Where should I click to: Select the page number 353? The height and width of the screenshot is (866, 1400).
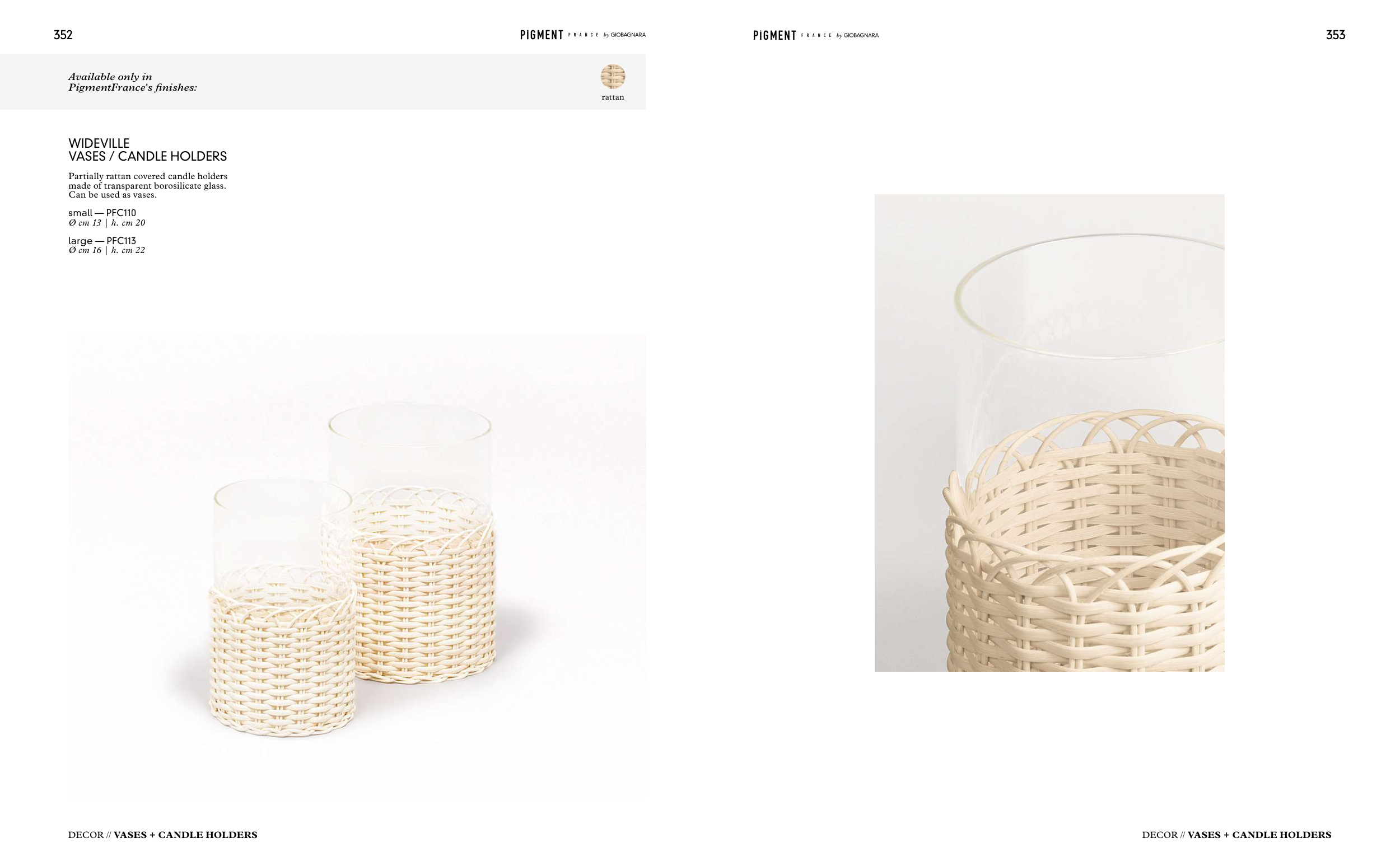tap(1335, 35)
